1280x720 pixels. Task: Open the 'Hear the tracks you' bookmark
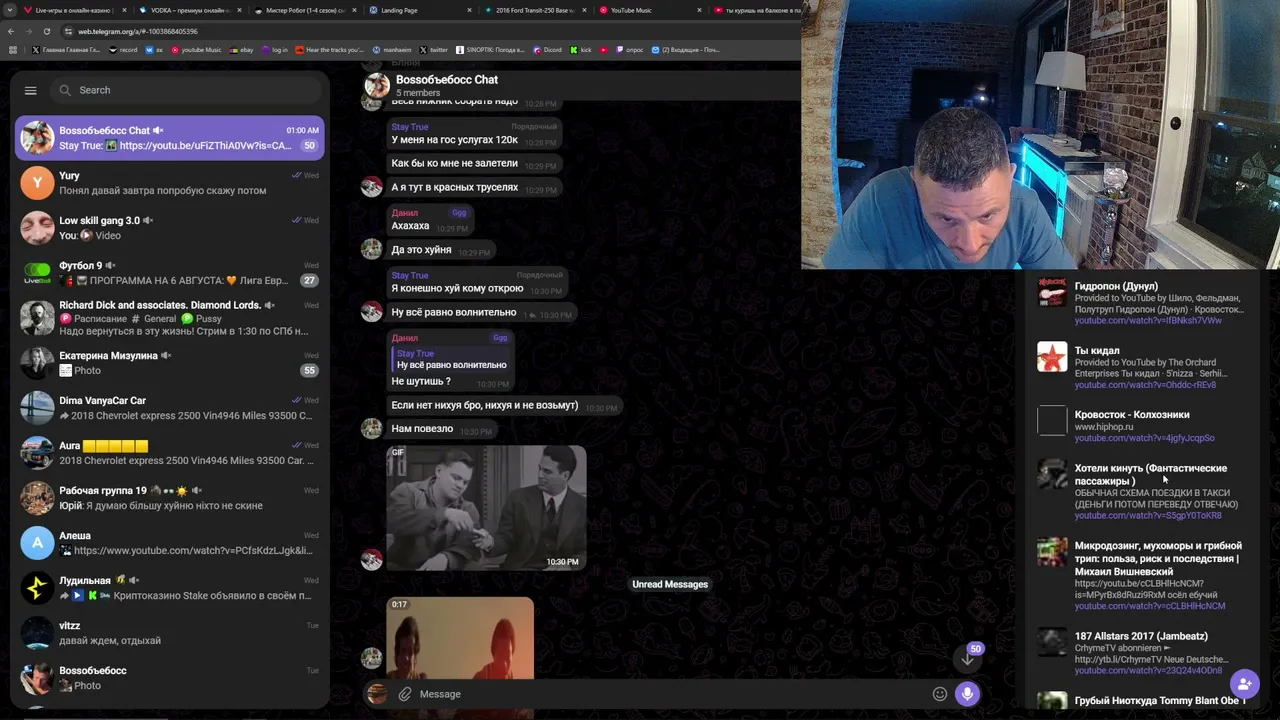tap(330, 50)
